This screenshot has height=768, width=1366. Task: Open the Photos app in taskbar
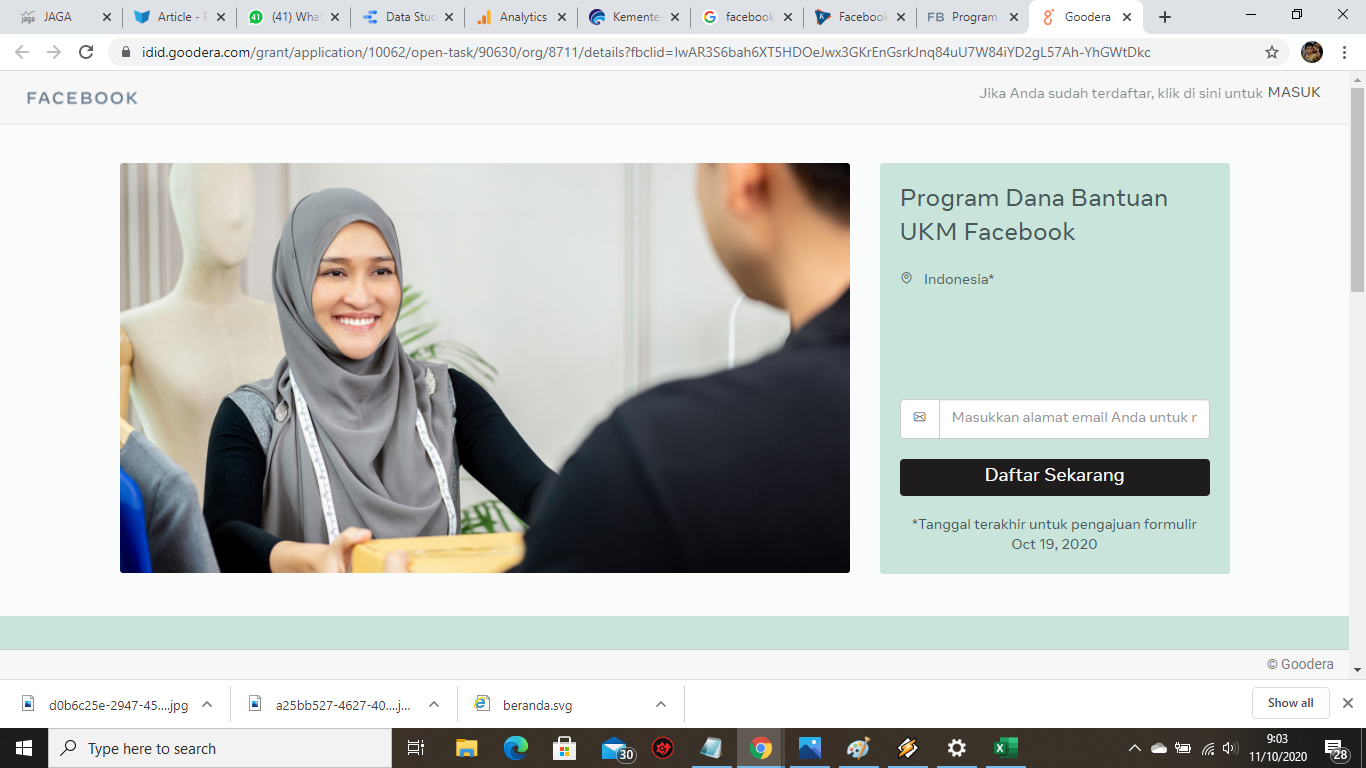tap(810, 748)
